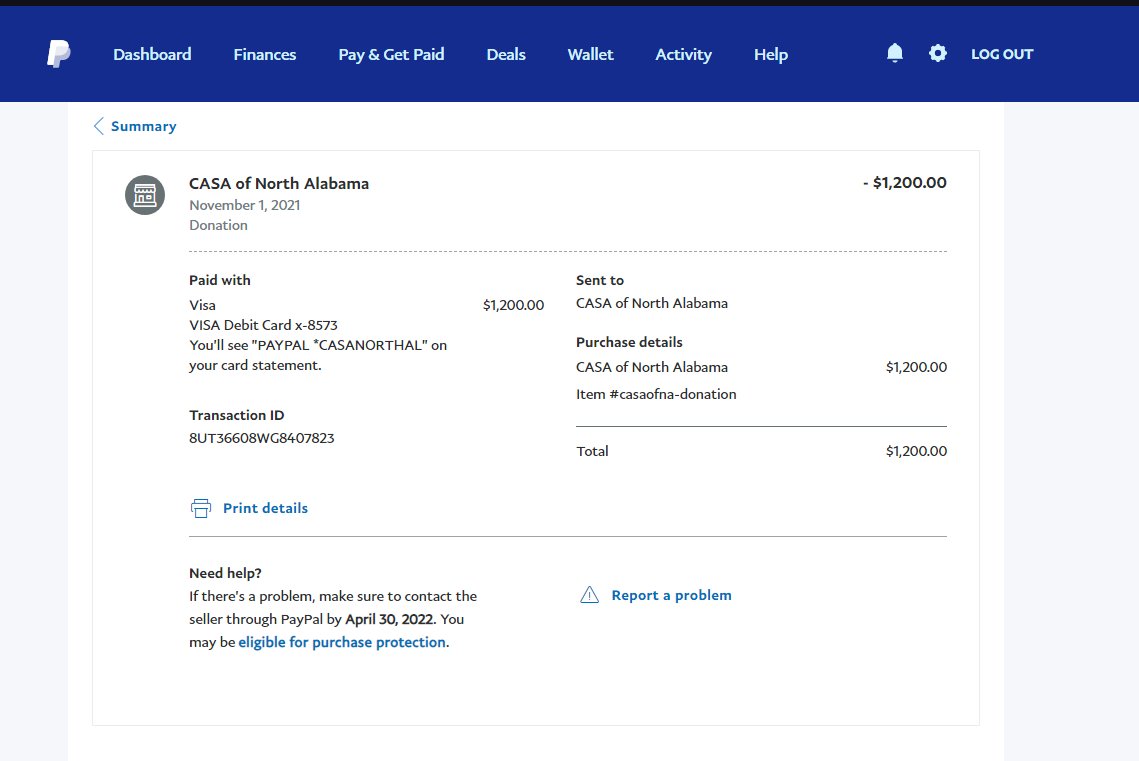1139x761 pixels.
Task: Click the Paid with heading
Action: pyautogui.click(x=220, y=280)
